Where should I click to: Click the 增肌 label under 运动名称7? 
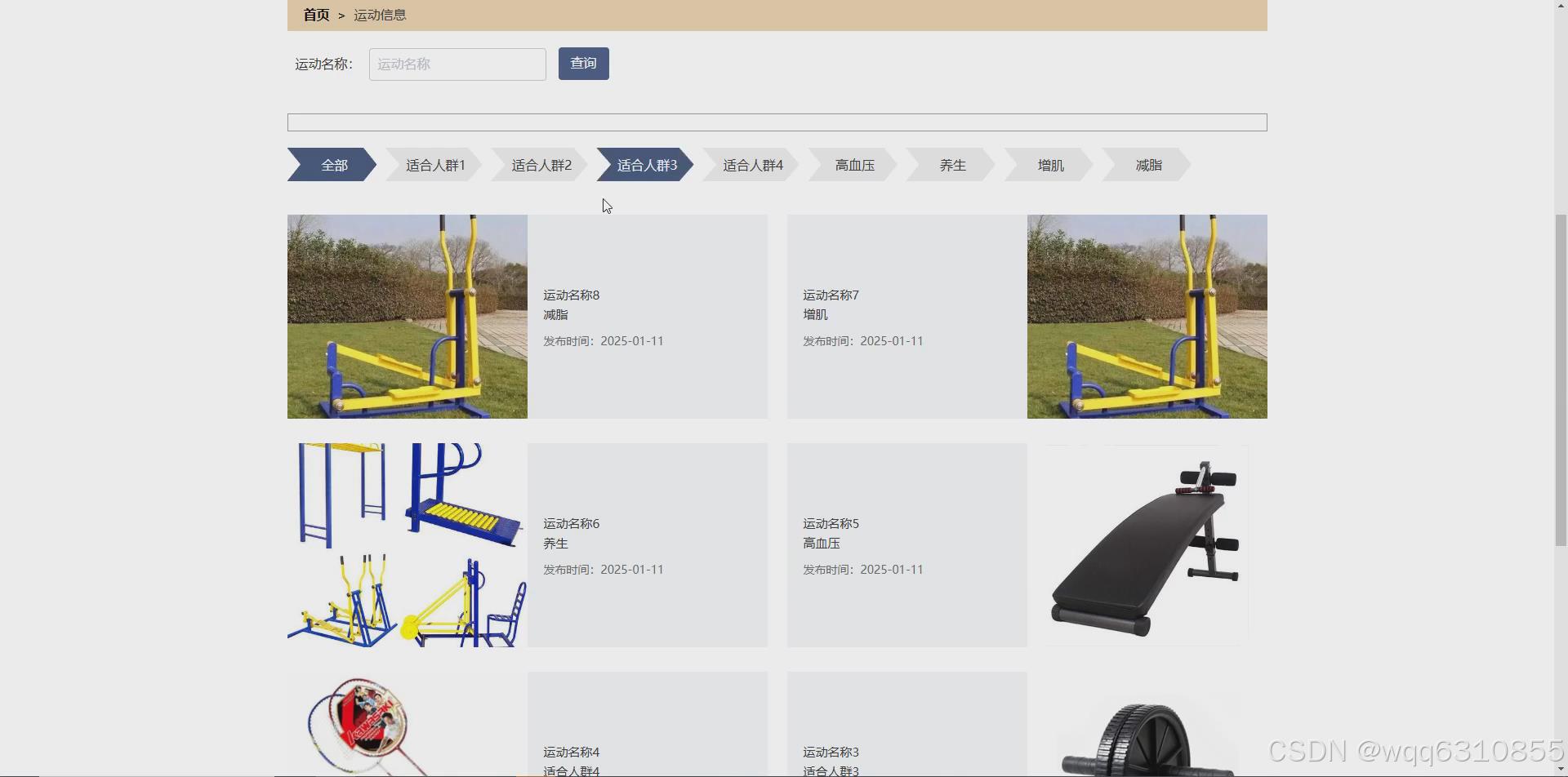click(815, 315)
